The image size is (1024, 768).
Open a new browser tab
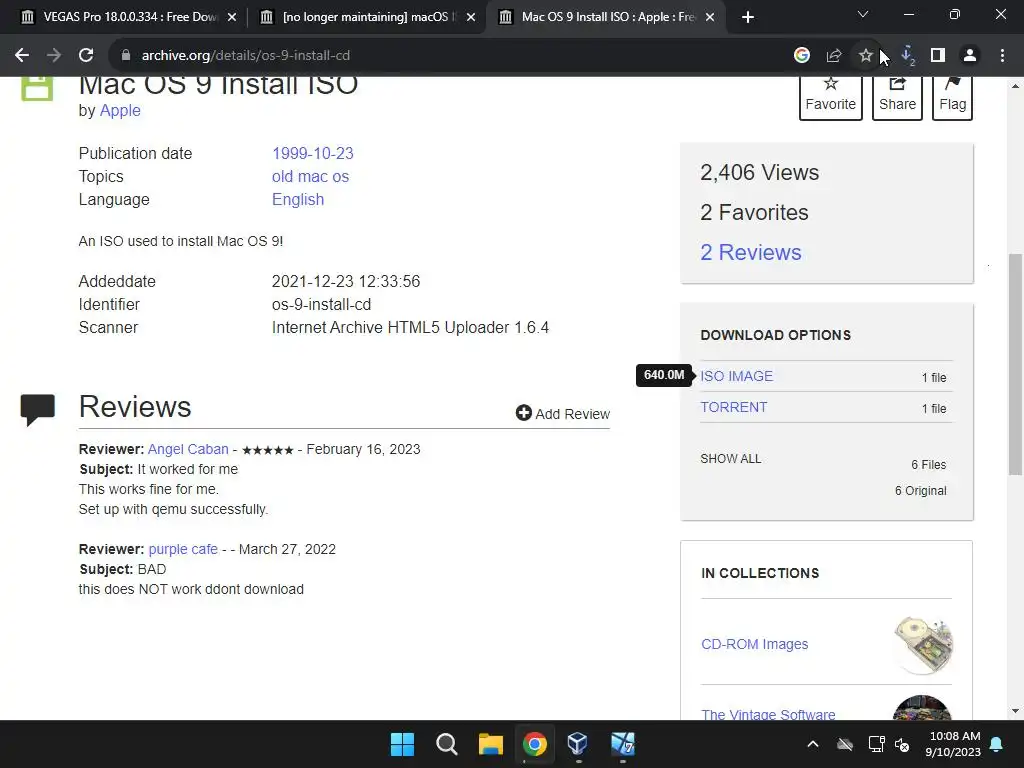pos(748,17)
